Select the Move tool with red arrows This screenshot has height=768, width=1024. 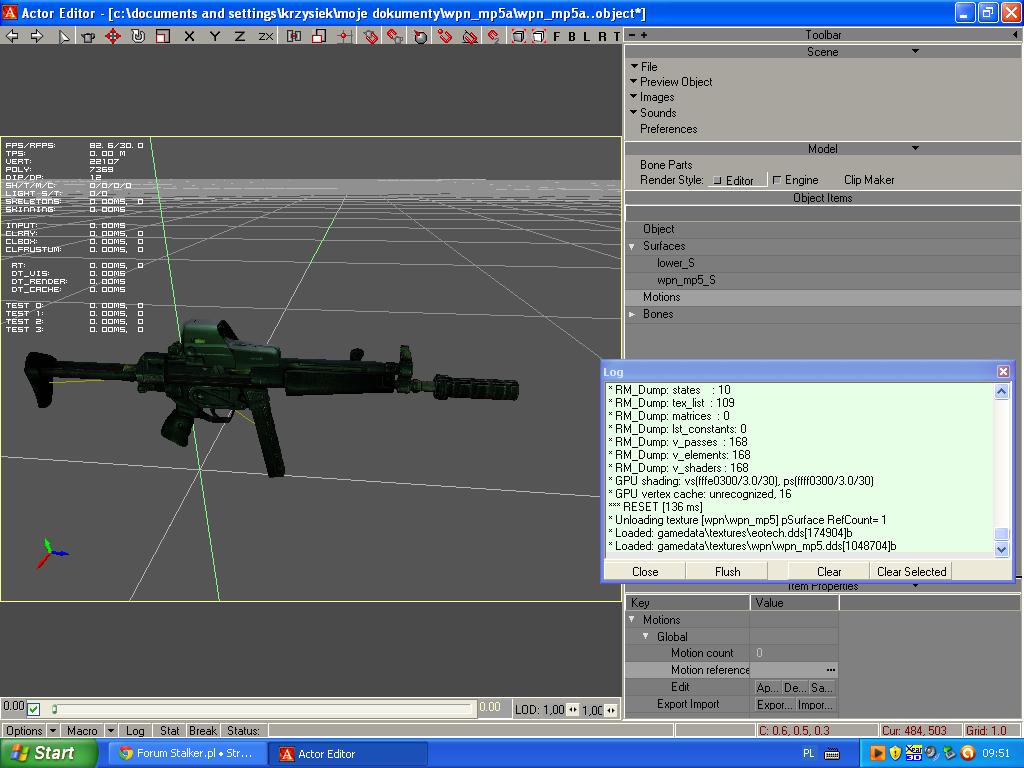[x=113, y=36]
